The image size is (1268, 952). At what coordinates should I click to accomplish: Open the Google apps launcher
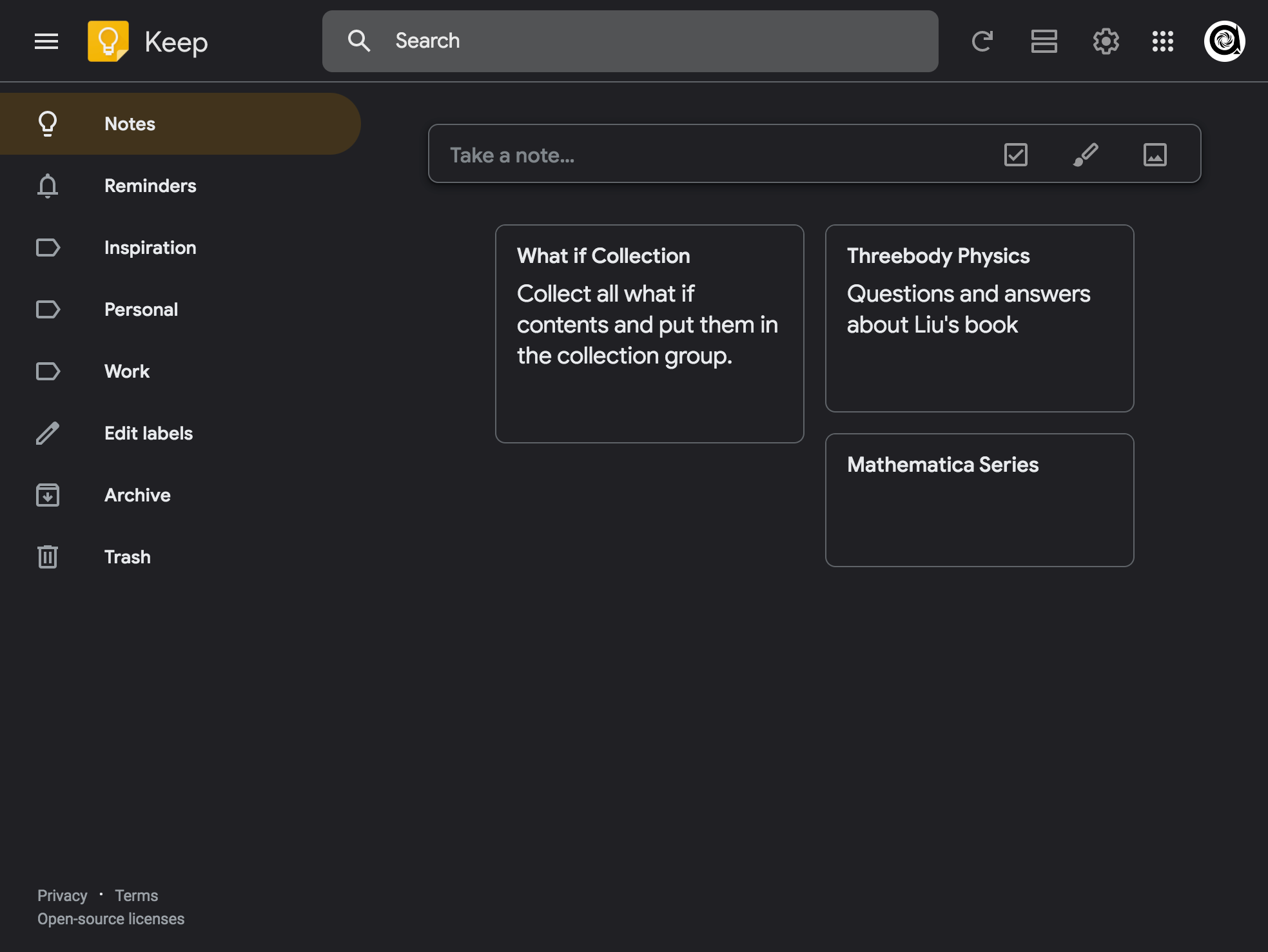click(x=1163, y=41)
